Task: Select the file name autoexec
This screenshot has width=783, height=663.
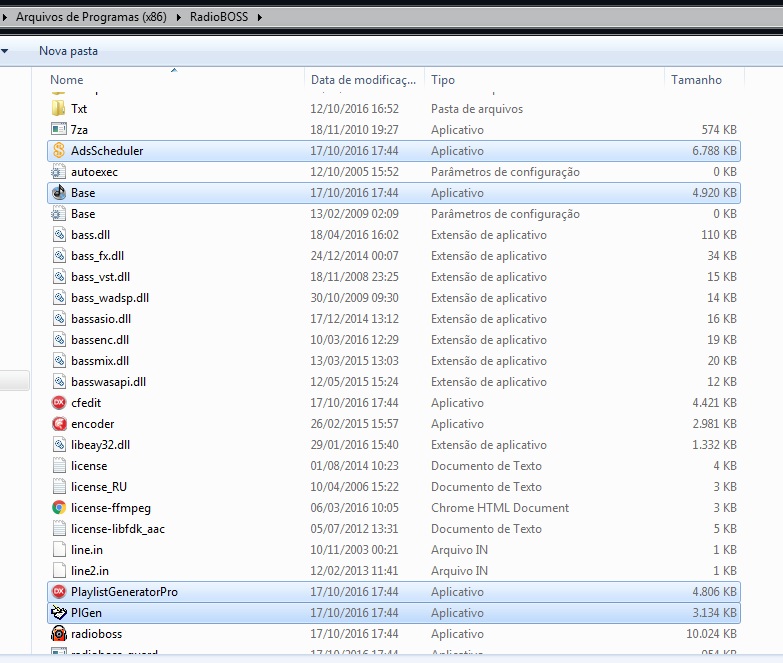Action: tap(94, 172)
